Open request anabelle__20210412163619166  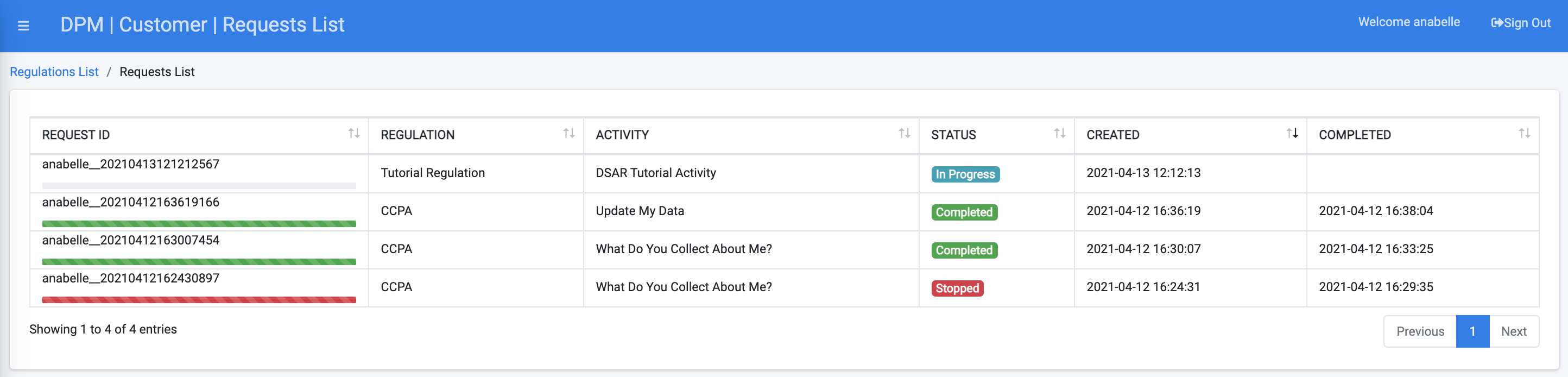(131, 202)
